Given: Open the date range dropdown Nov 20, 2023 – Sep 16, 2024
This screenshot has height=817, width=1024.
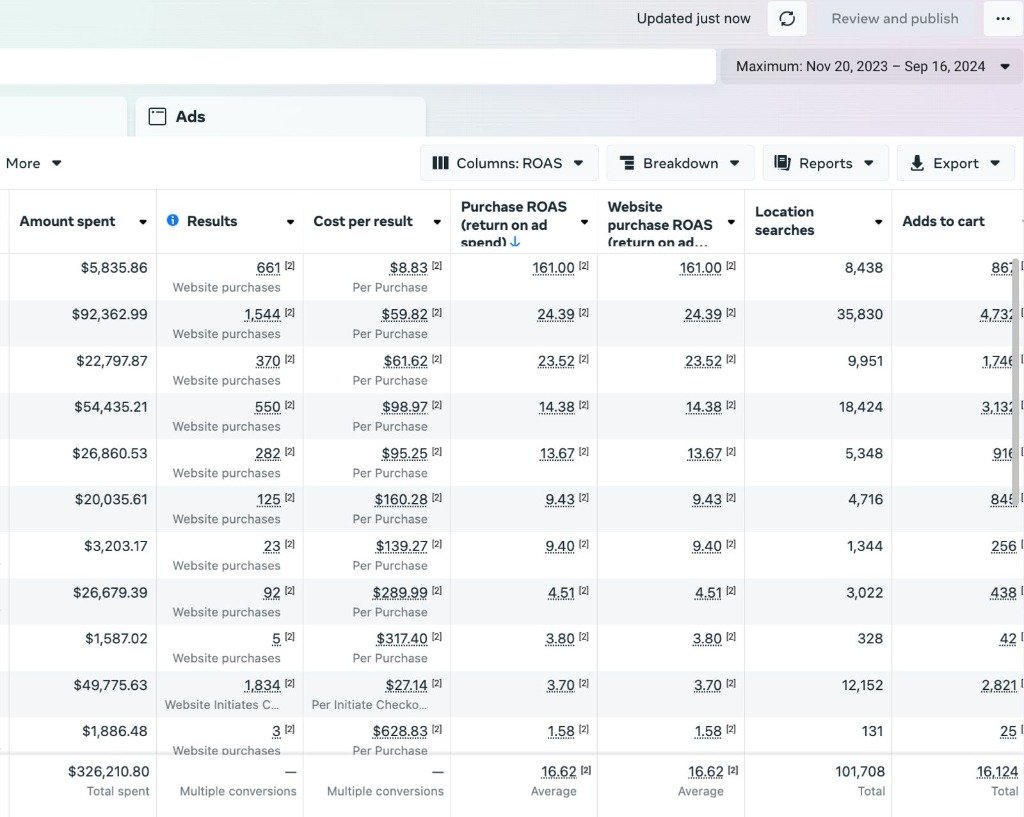Looking at the screenshot, I should pos(871,66).
